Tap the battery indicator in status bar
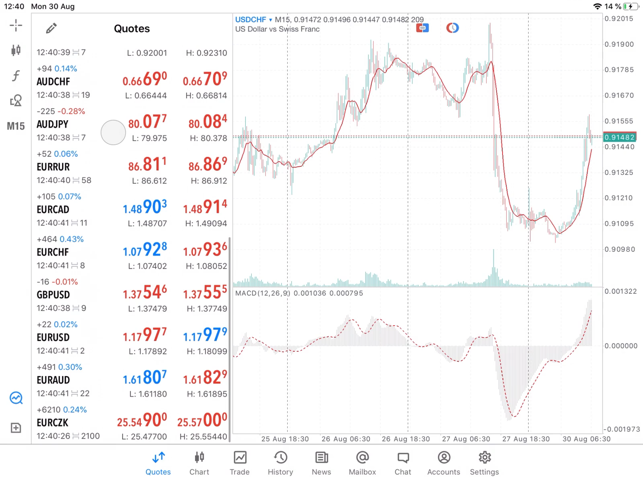This screenshot has height=482, width=643. point(630,6)
